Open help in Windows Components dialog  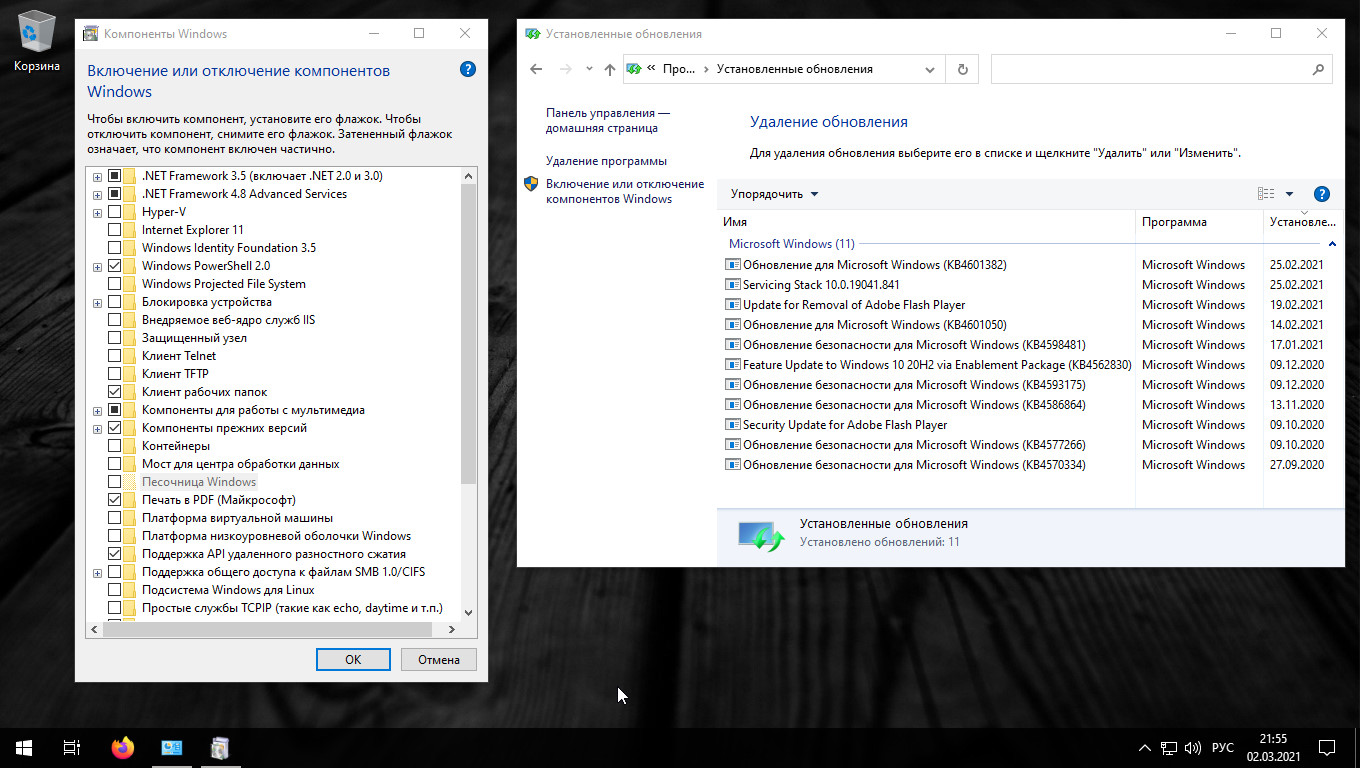[467, 70]
